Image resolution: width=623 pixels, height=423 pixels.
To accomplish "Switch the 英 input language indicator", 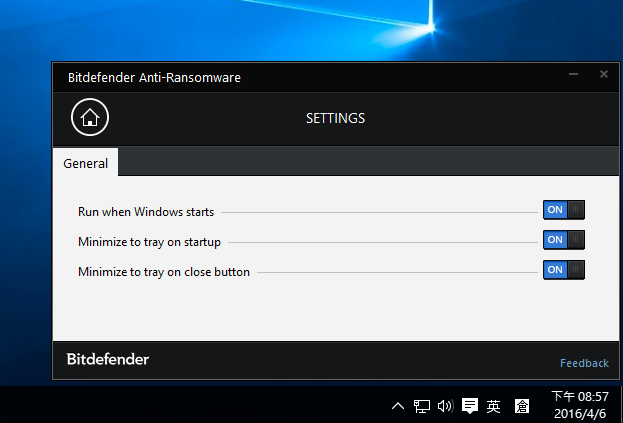I will pos(493,406).
